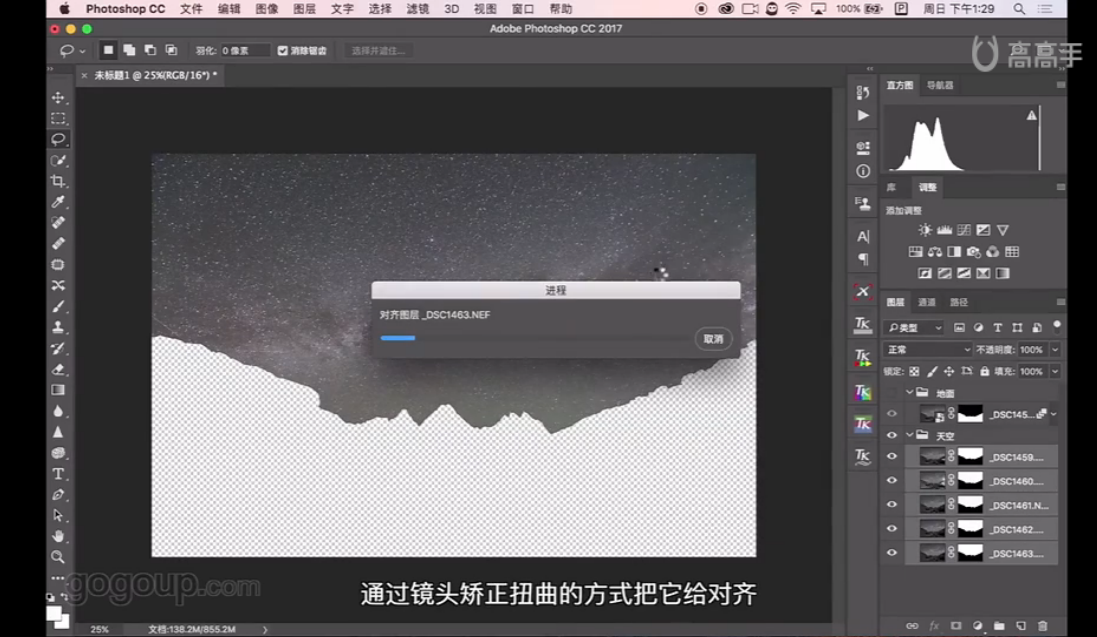Select the Hand tool
This screenshot has height=637, width=1097.
click(59, 536)
